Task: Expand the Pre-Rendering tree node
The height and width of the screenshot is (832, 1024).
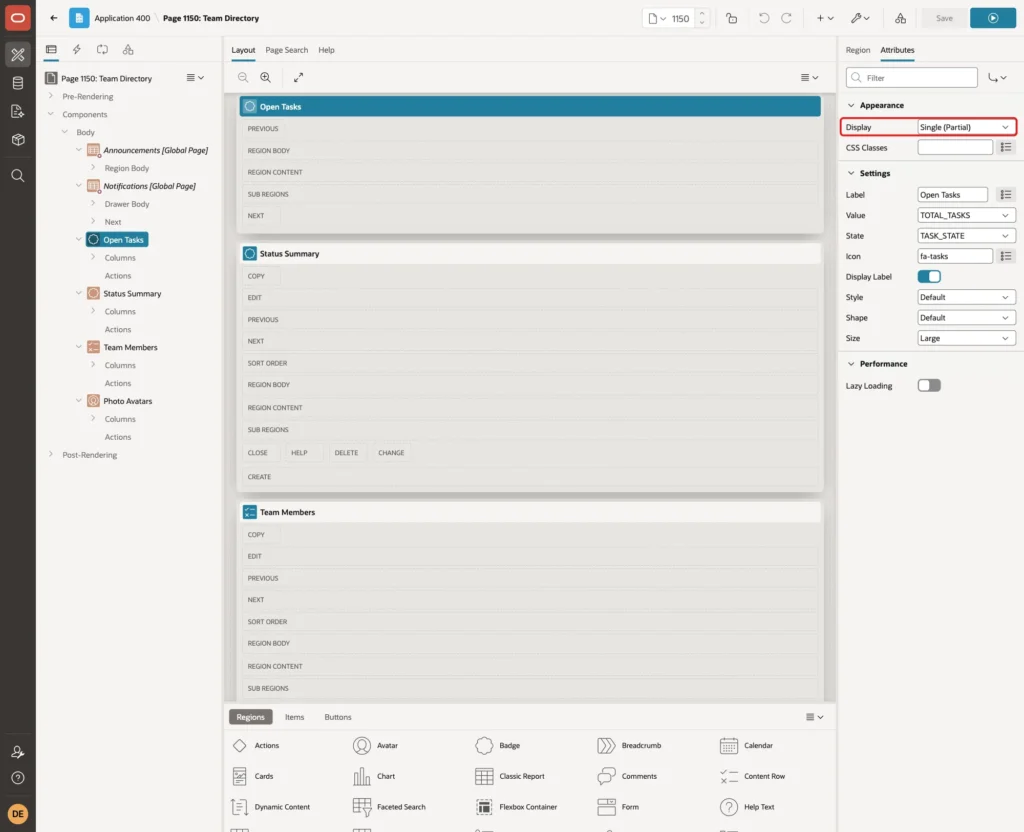Action: tap(51, 96)
